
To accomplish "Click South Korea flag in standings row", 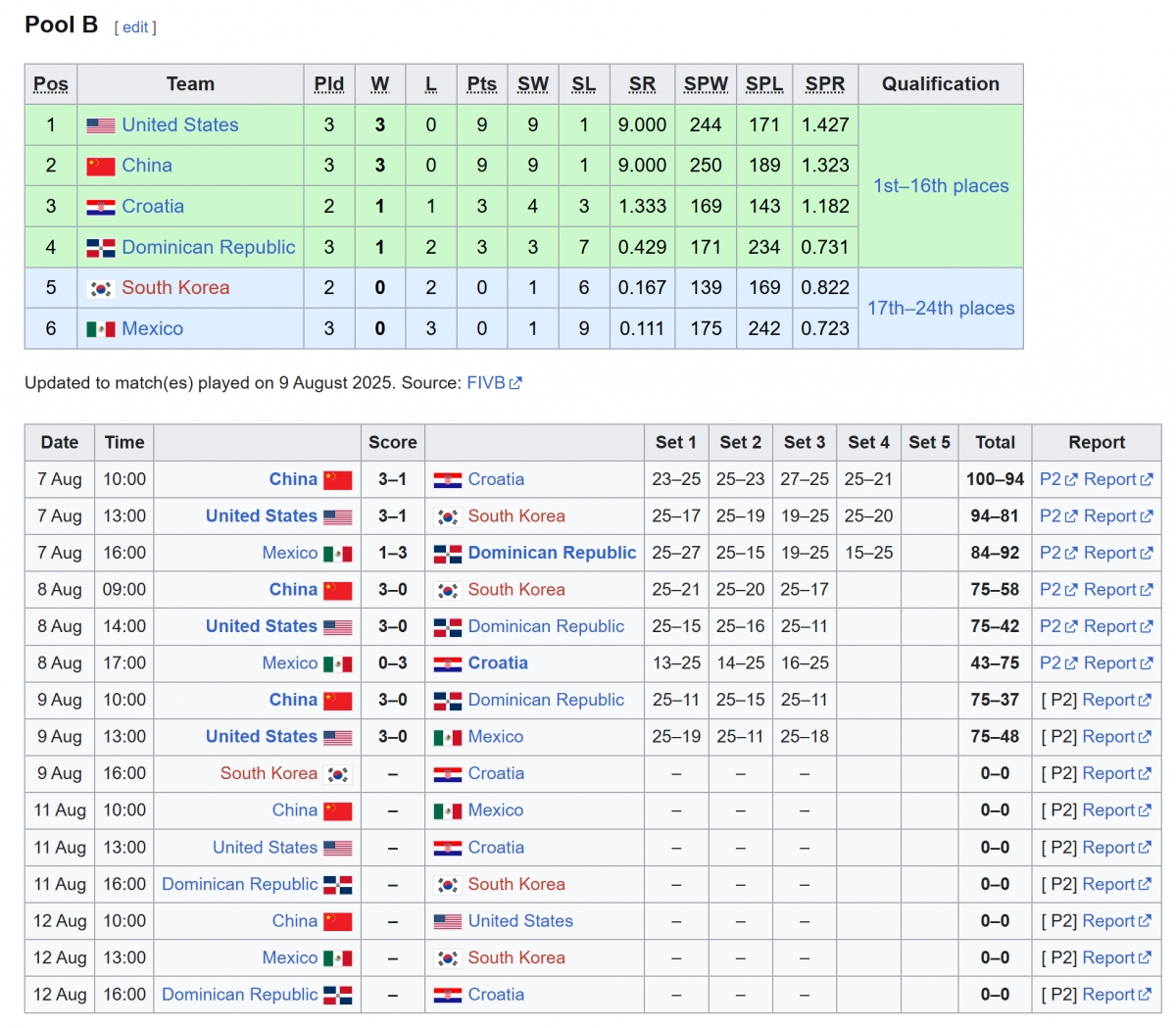I will pyautogui.click(x=100, y=288).
